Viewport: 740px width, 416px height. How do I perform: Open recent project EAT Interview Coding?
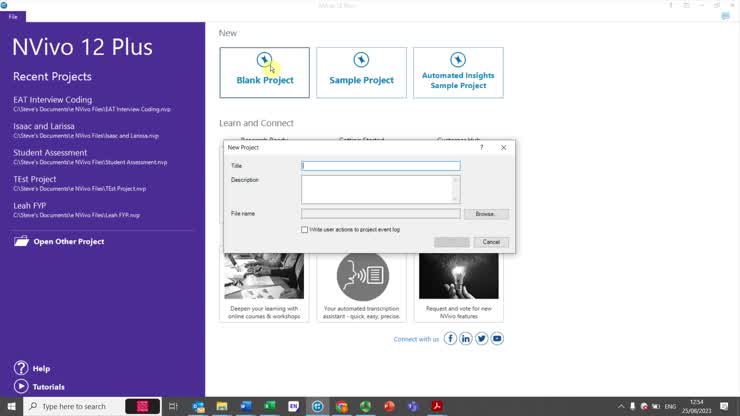[52, 100]
